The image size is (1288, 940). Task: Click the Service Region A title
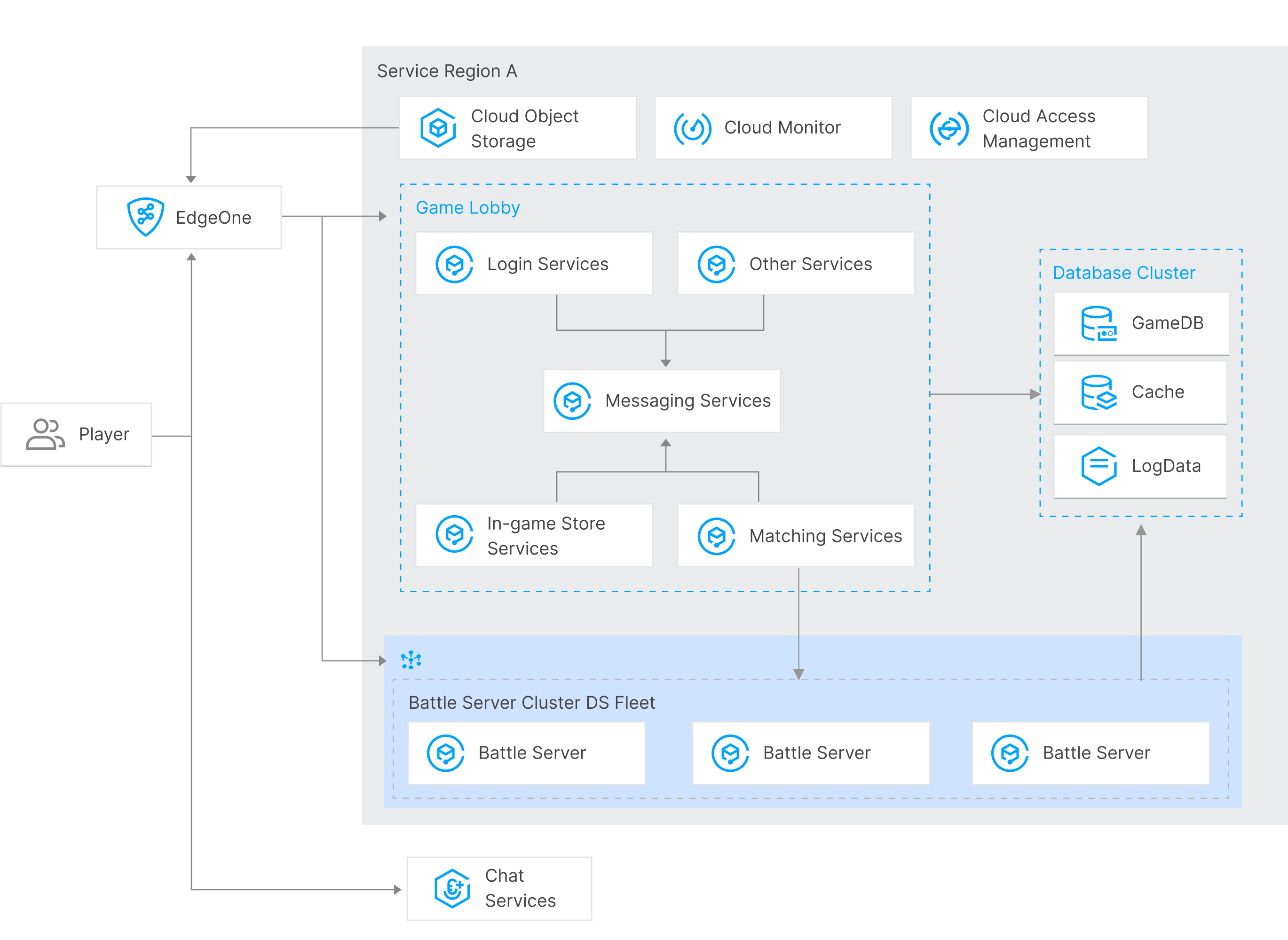point(447,71)
